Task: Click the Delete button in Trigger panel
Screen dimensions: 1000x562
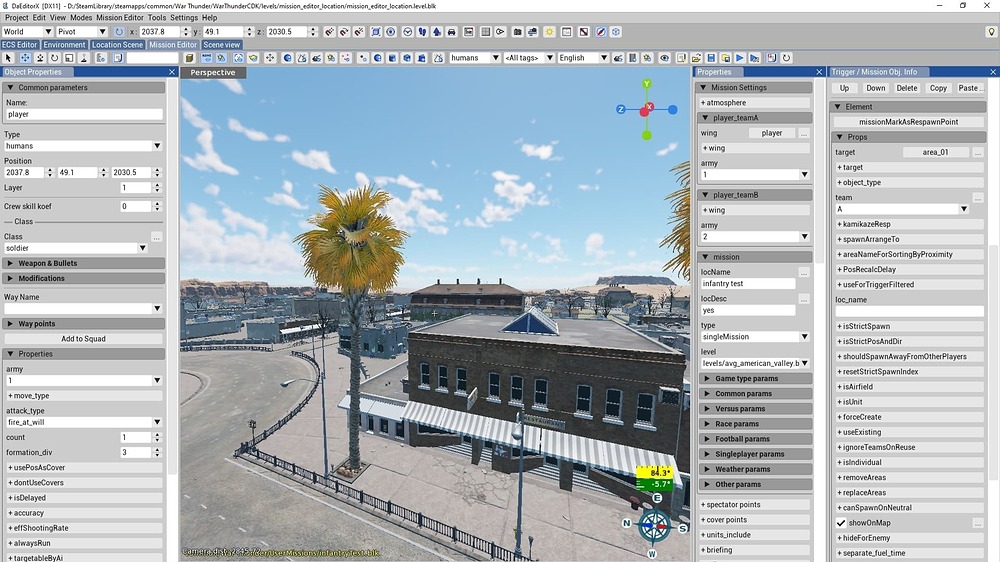Action: point(906,88)
